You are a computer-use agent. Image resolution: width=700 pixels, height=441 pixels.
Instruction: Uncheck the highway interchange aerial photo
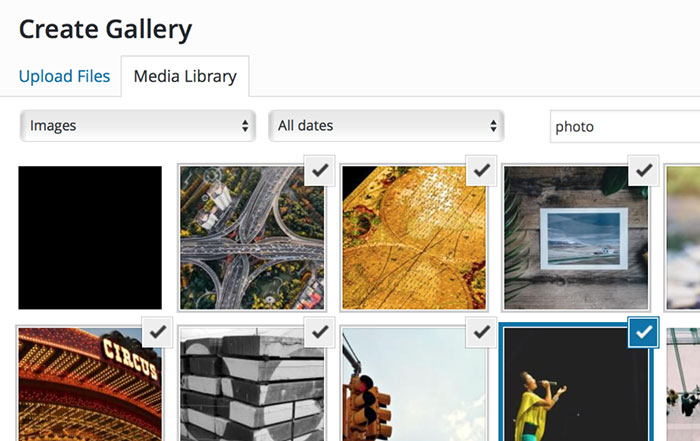(x=320, y=171)
